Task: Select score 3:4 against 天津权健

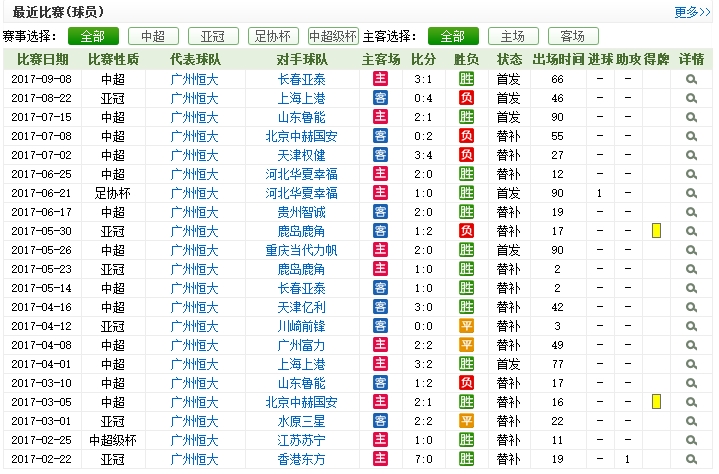Action: point(423,155)
